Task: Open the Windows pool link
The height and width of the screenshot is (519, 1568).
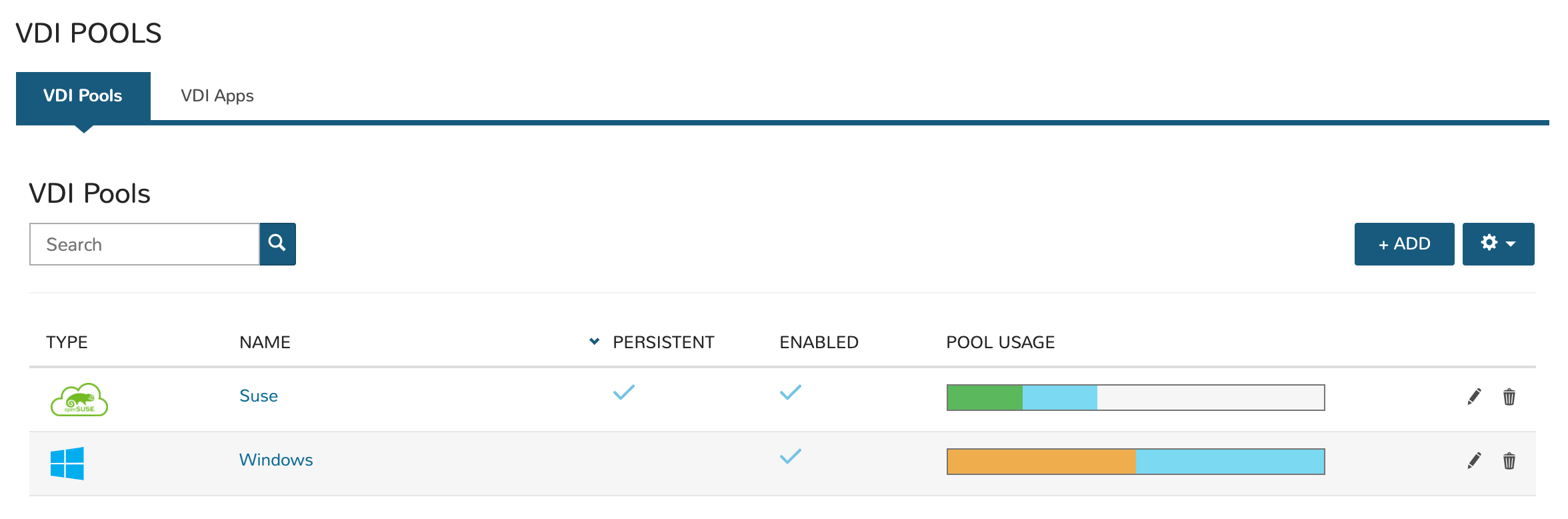Action: tap(276, 460)
